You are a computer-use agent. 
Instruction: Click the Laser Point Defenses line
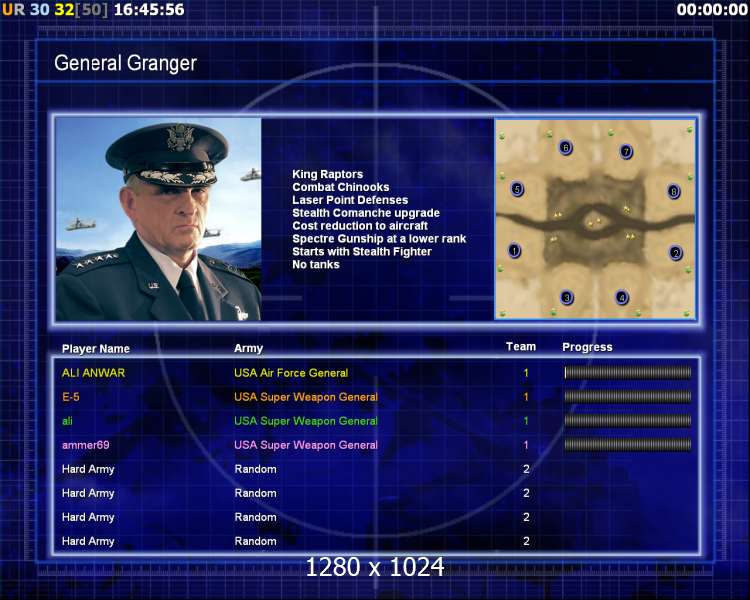(x=350, y=200)
